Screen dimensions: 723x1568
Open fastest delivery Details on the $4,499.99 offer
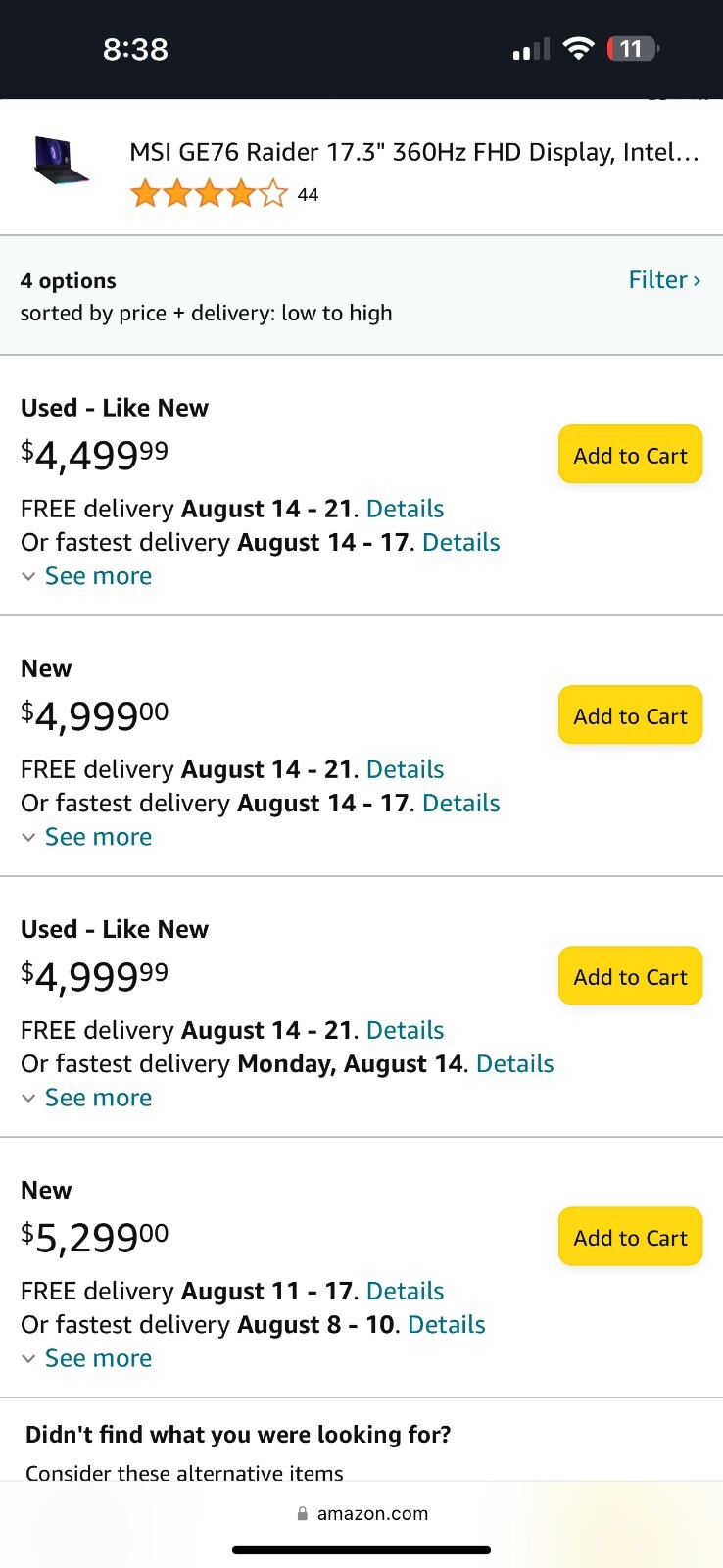[x=460, y=542]
